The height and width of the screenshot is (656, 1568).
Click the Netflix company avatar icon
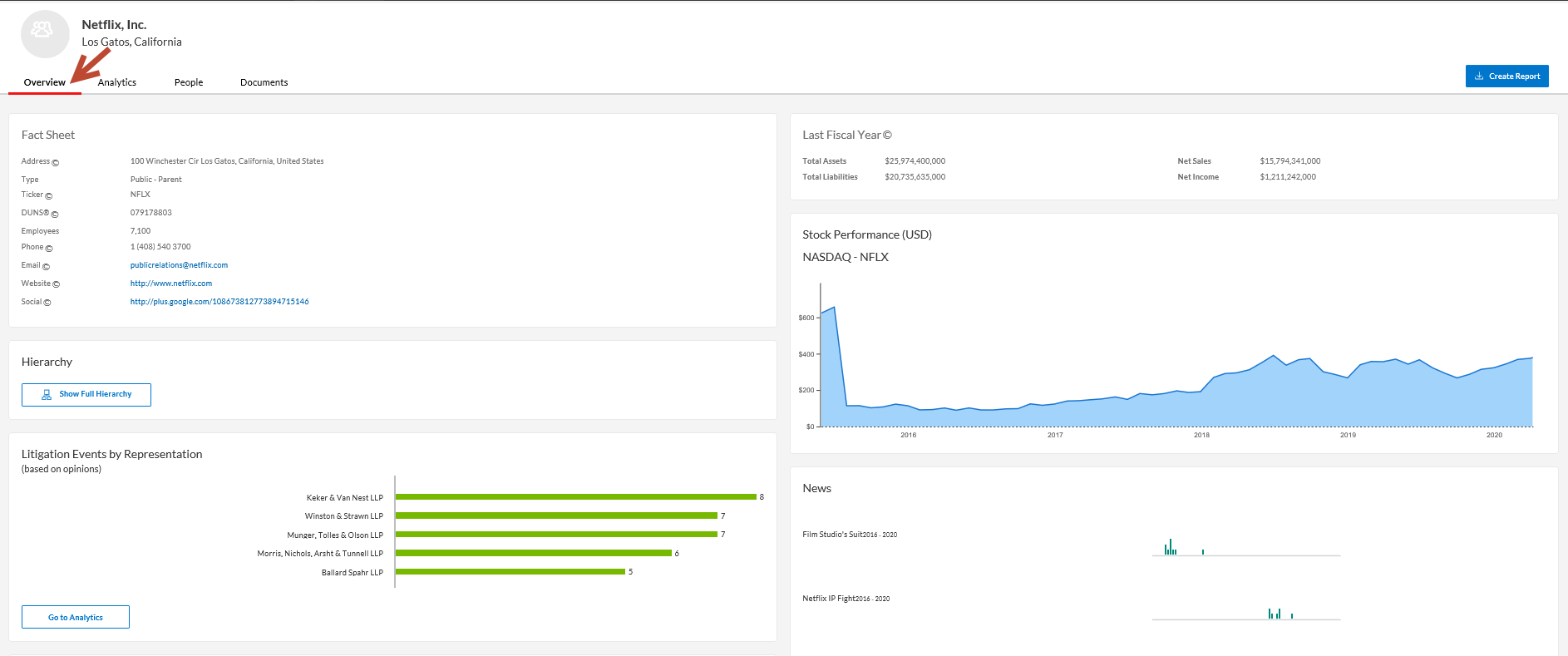[x=45, y=34]
